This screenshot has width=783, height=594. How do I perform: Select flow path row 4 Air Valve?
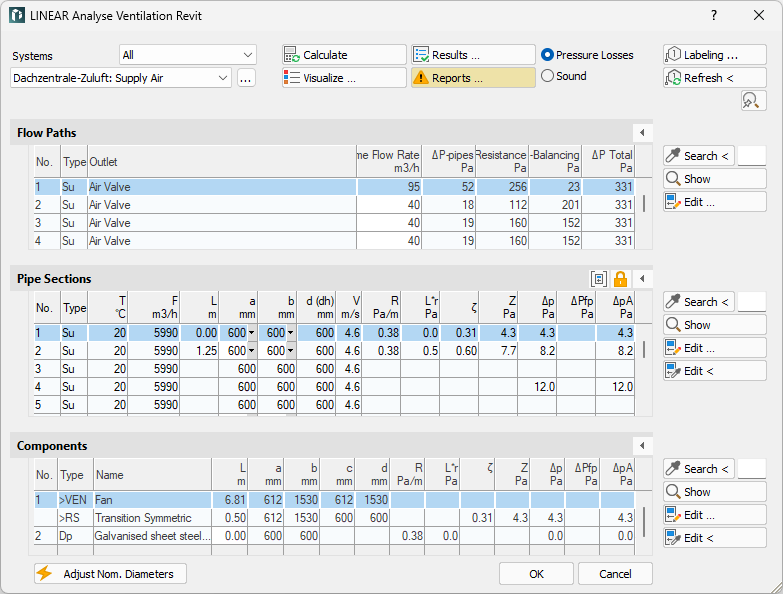tap(334, 241)
